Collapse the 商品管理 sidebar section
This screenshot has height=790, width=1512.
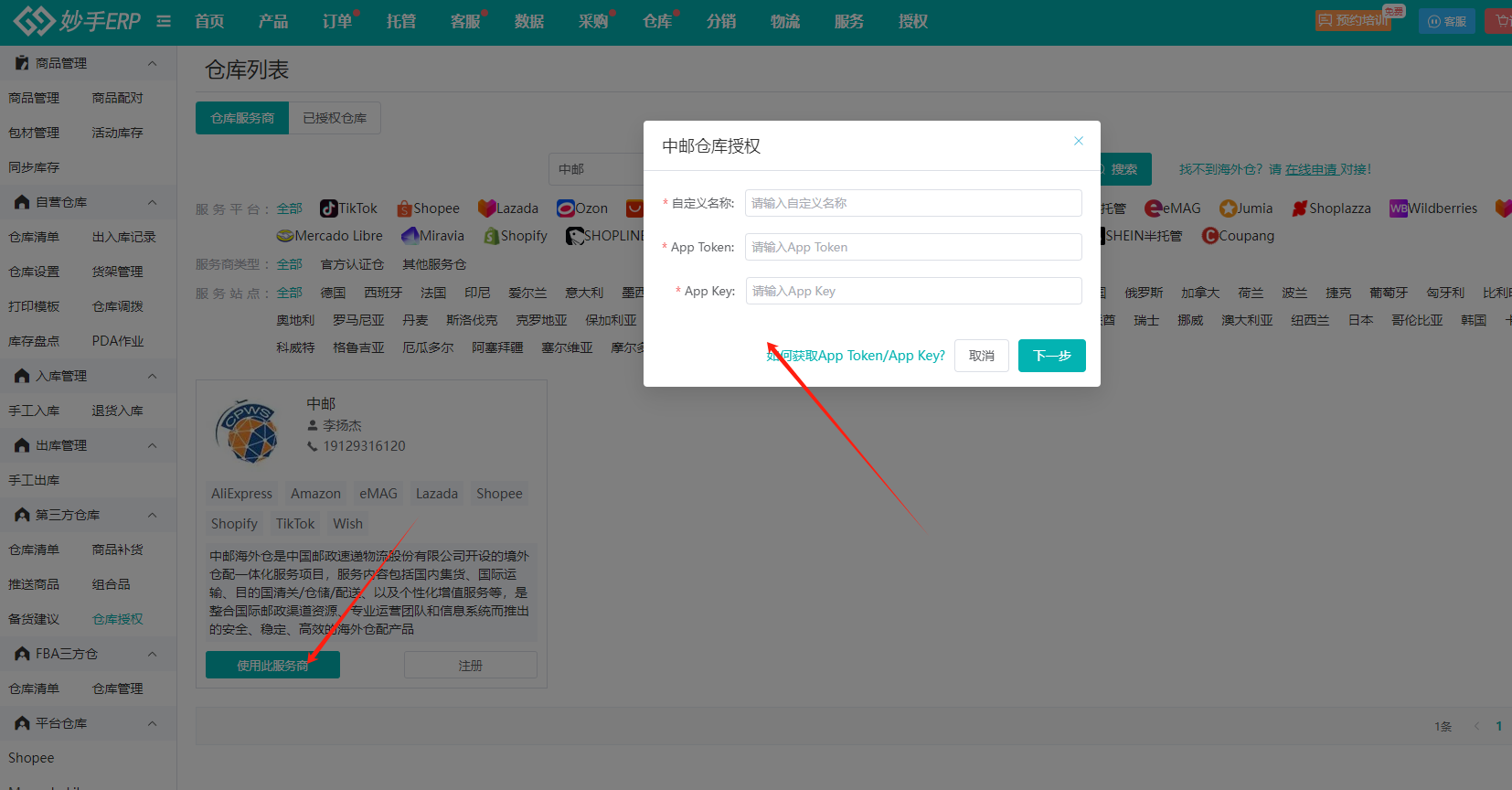(153, 63)
